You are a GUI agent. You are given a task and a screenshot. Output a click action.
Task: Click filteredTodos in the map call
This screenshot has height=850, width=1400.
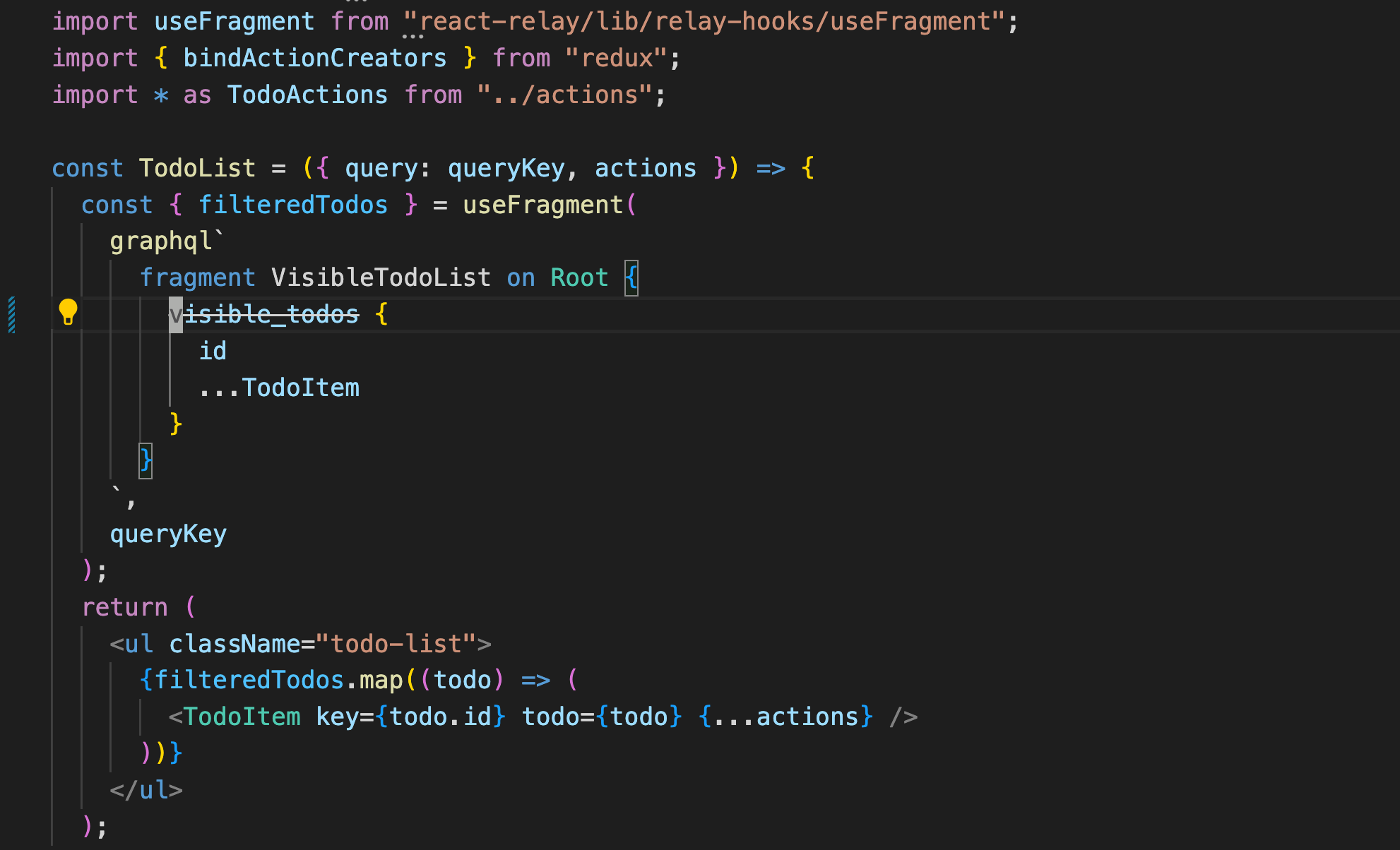click(249, 681)
